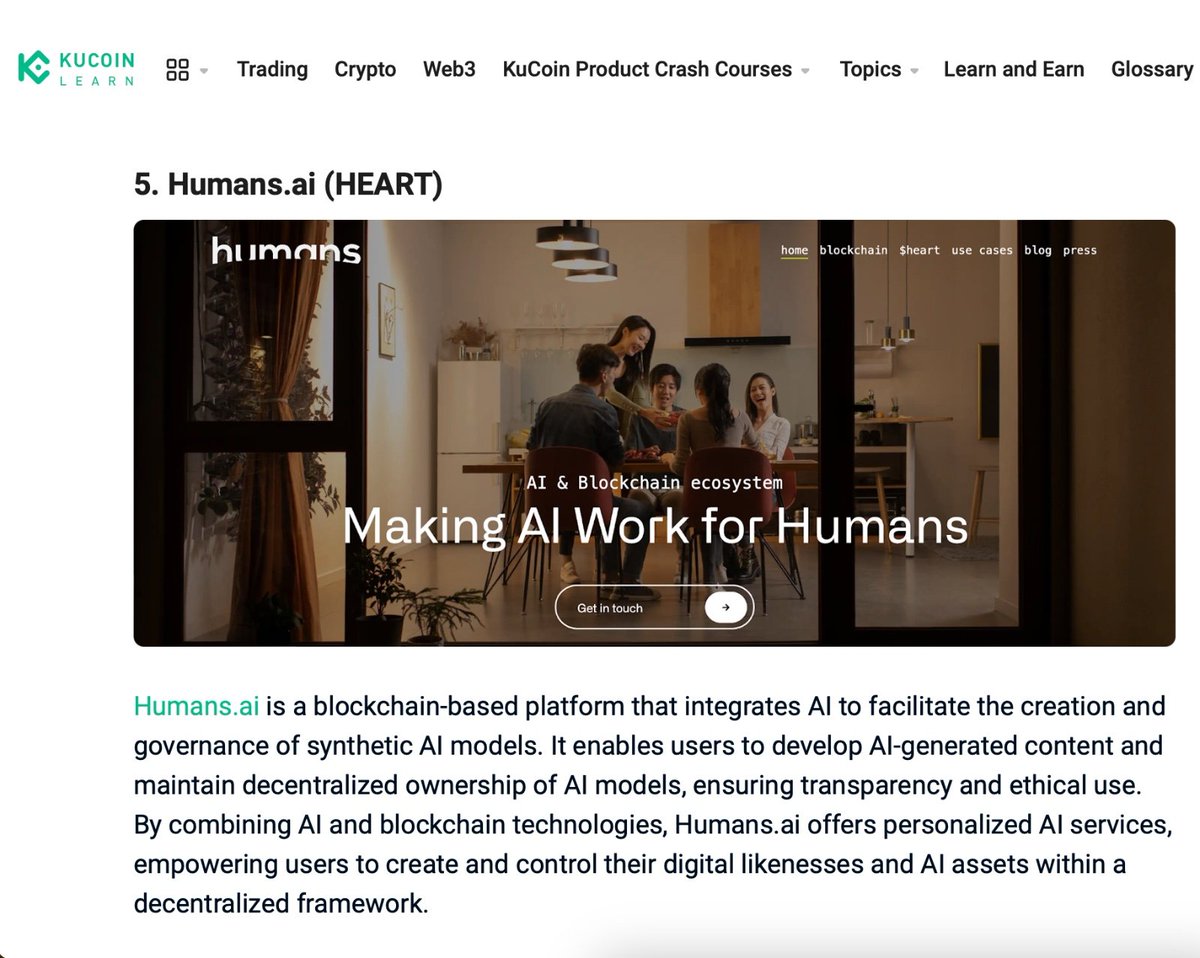Image resolution: width=1200 pixels, height=958 pixels.
Task: Select the home tab in the screenshot
Action: [794, 250]
